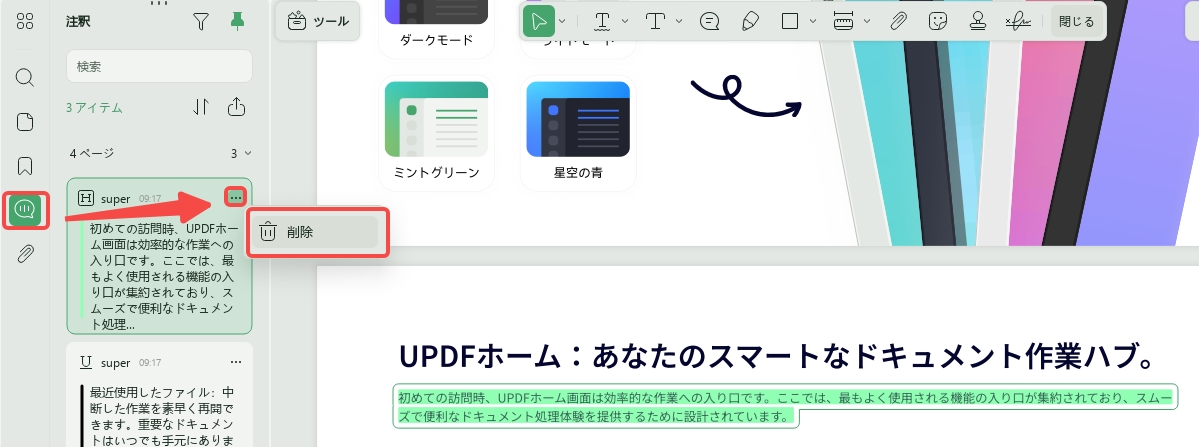
Task: Open the sticker tool
Action: pos(937,21)
